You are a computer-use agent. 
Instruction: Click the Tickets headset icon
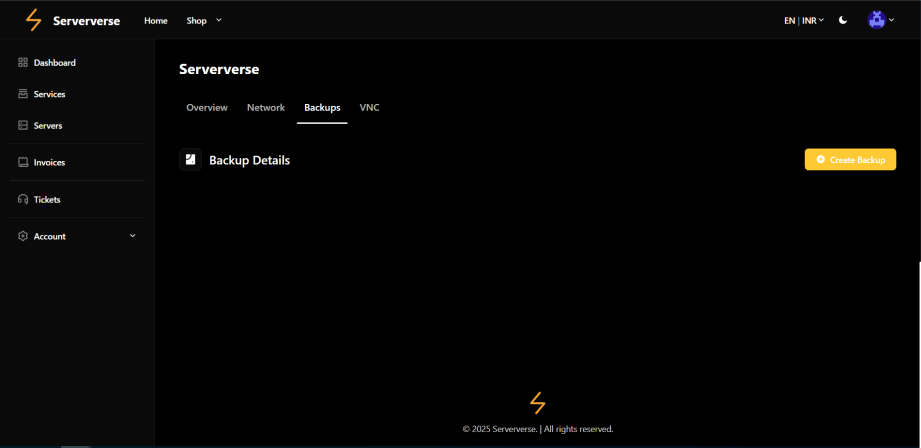coord(23,200)
